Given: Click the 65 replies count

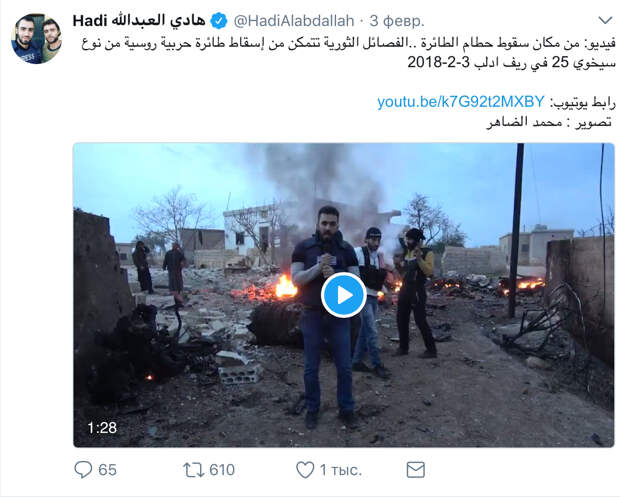Looking at the screenshot, I should pos(108,470).
